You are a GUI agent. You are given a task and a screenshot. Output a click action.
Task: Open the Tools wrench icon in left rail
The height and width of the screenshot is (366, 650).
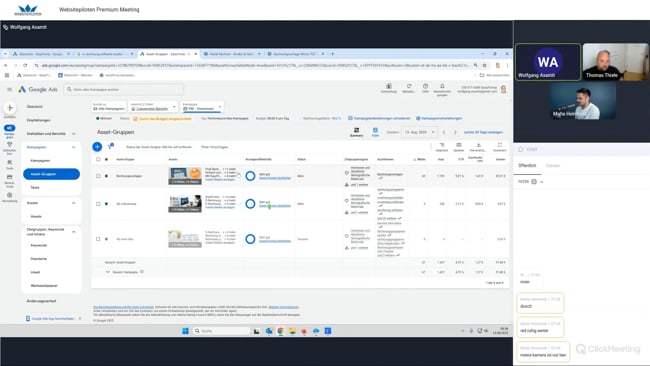coord(10,162)
